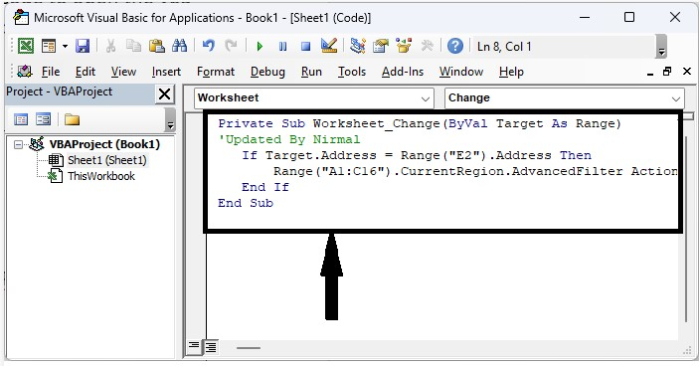Run macro with the green play icon
The width and height of the screenshot is (700, 366).
(259, 46)
